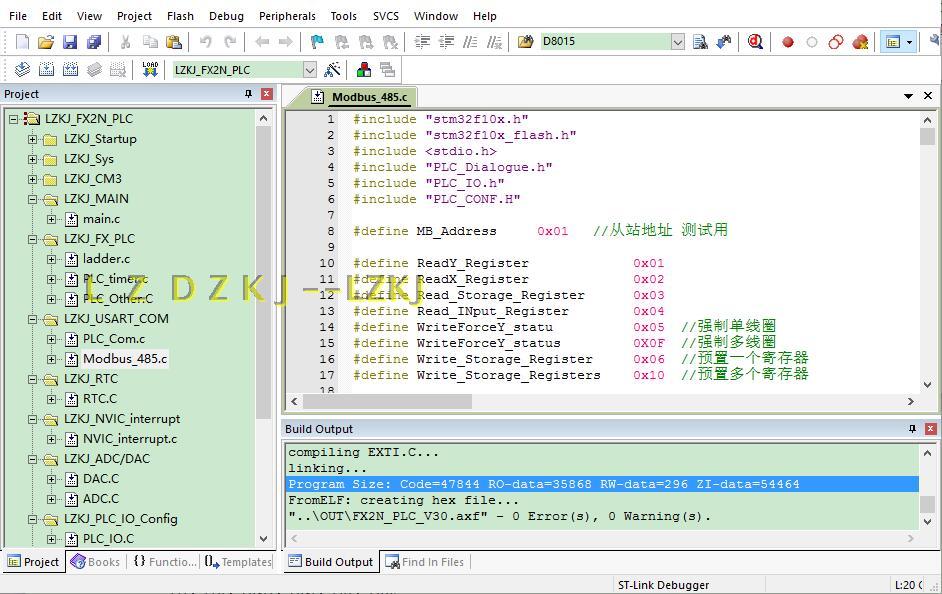
Task: Expand main.c dependencies
Action: [x=52, y=219]
